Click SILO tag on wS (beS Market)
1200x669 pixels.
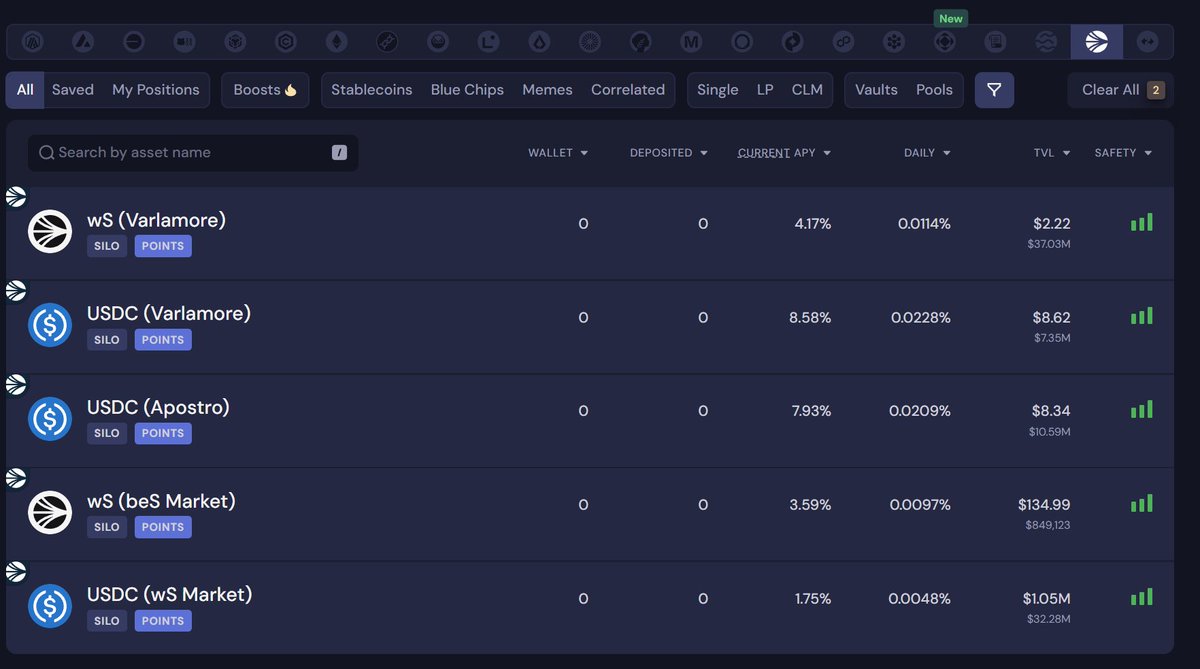click(x=107, y=527)
